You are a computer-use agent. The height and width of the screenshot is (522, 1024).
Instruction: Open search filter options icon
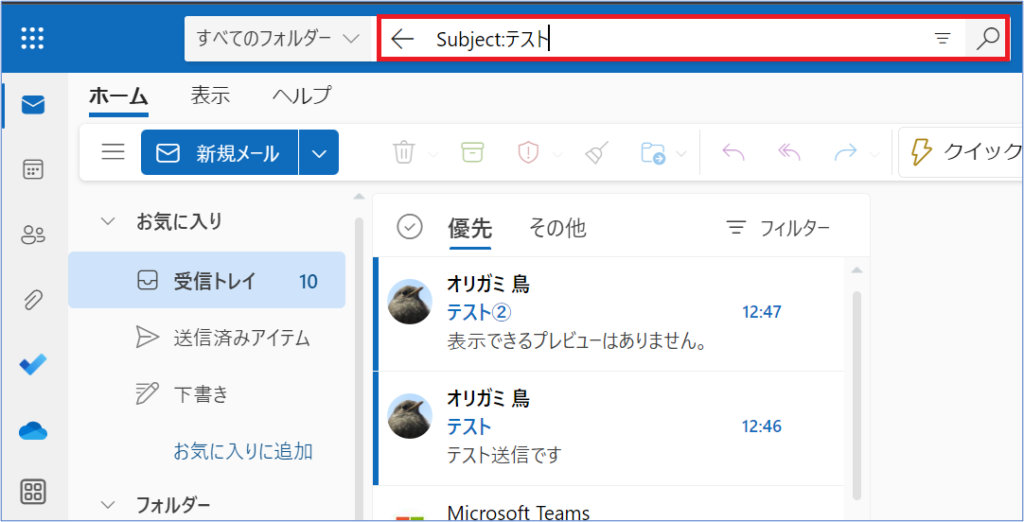pos(942,39)
